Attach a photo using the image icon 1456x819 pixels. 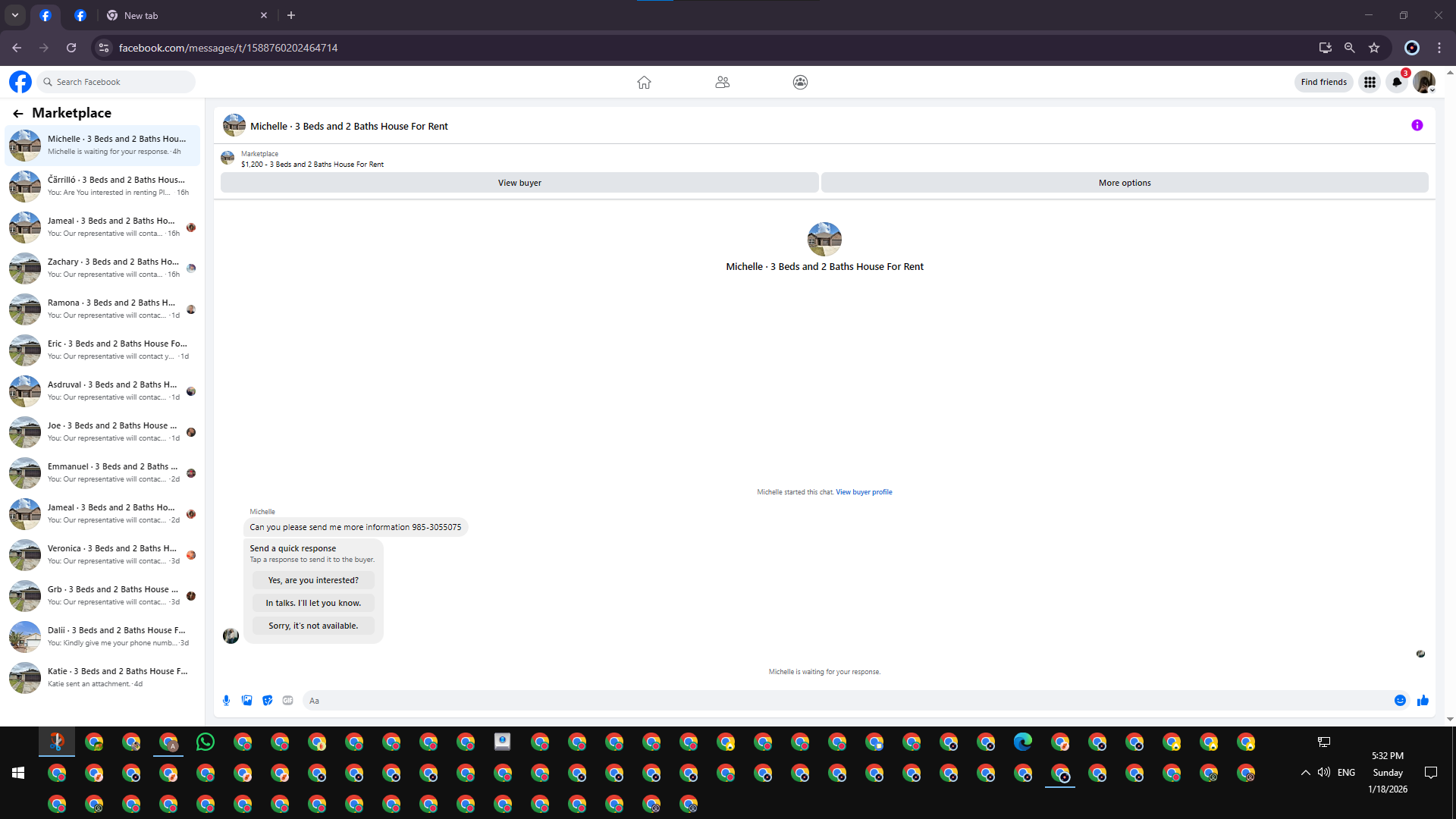pyautogui.click(x=246, y=701)
